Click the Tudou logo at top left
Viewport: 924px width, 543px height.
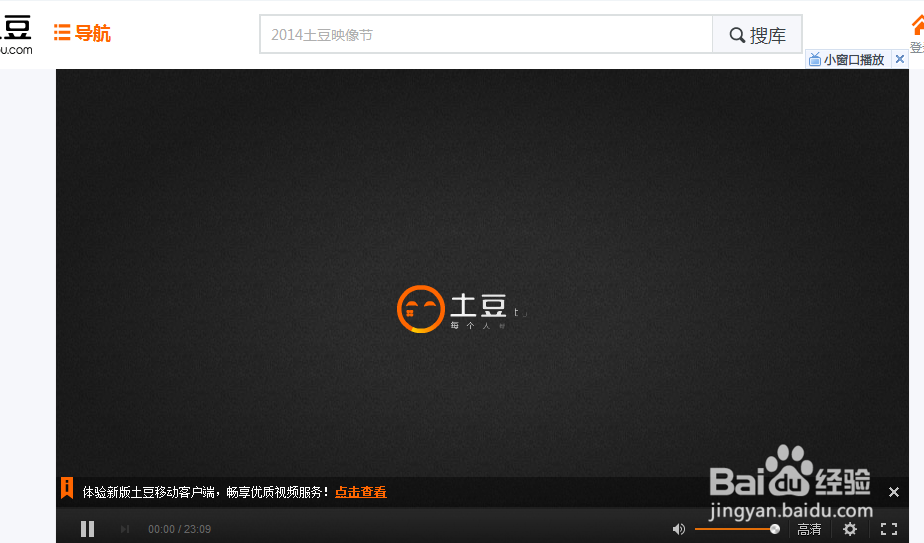click(16, 34)
